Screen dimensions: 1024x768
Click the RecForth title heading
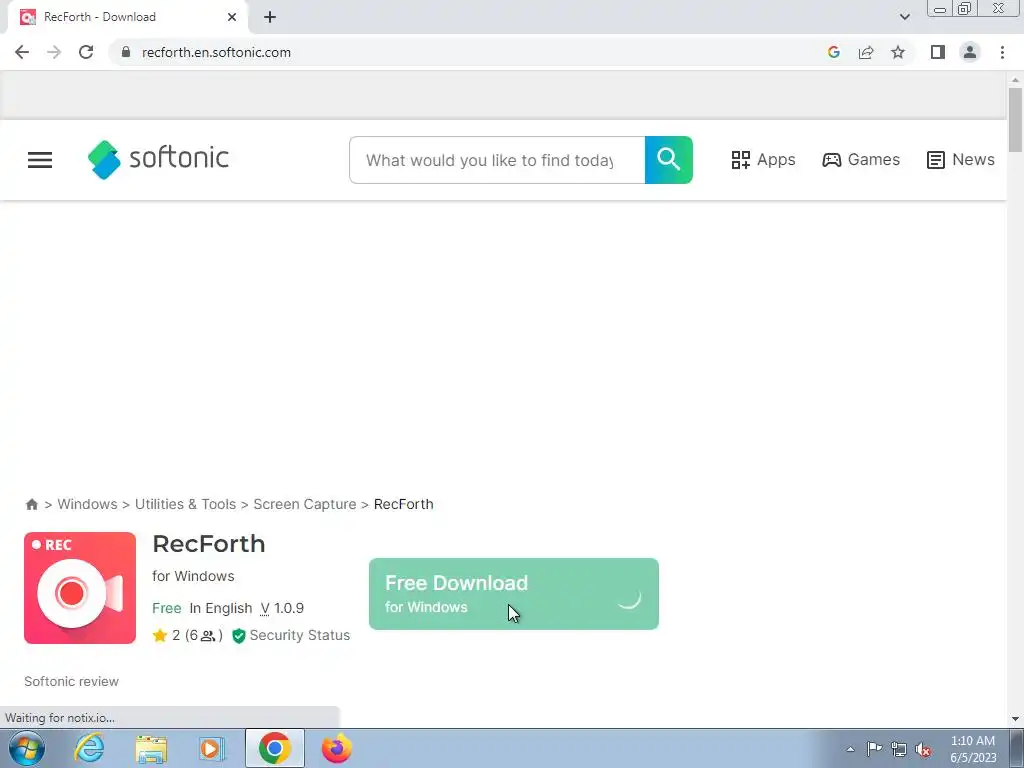[209, 544]
